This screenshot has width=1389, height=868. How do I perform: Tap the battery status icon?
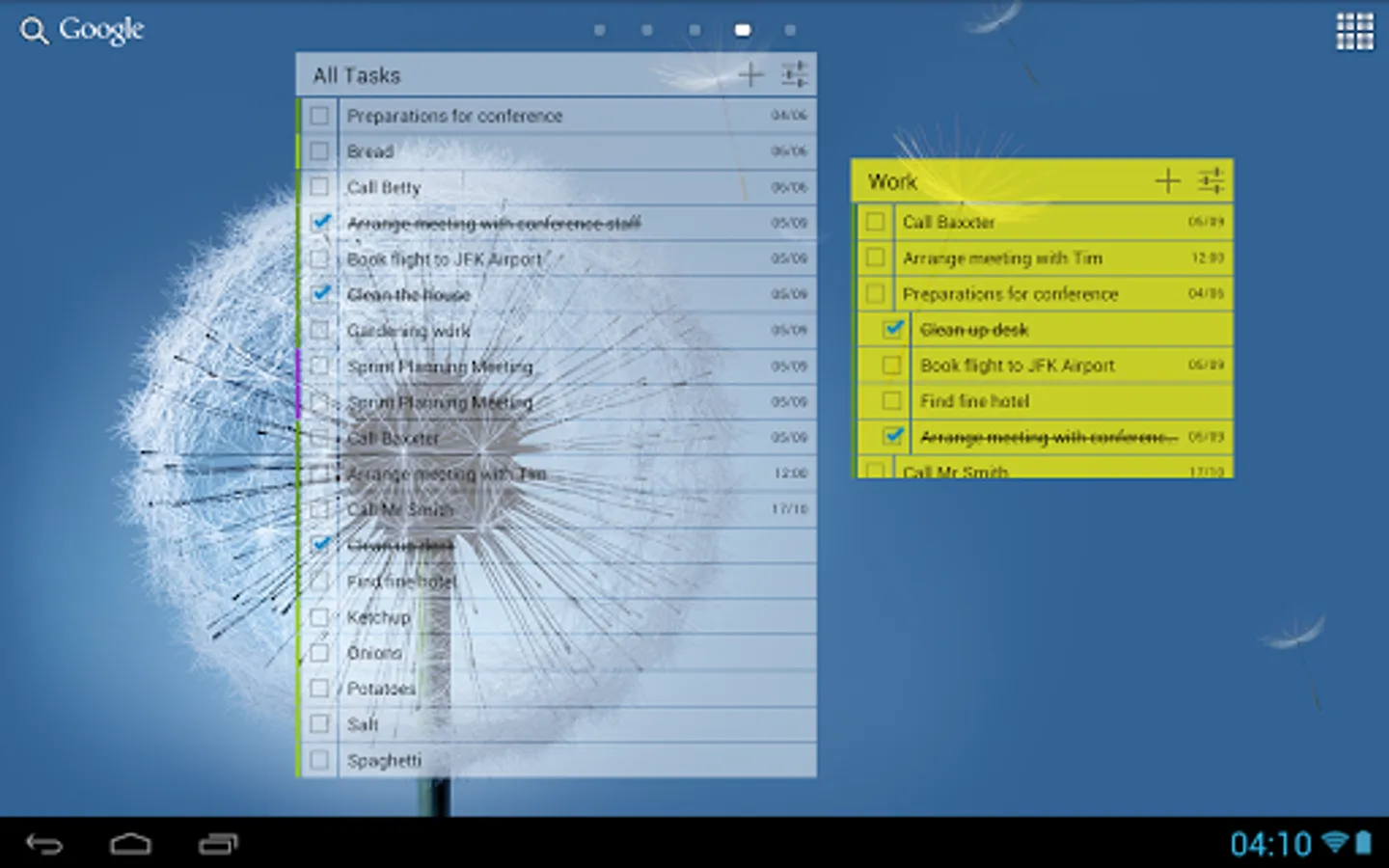click(x=1363, y=842)
